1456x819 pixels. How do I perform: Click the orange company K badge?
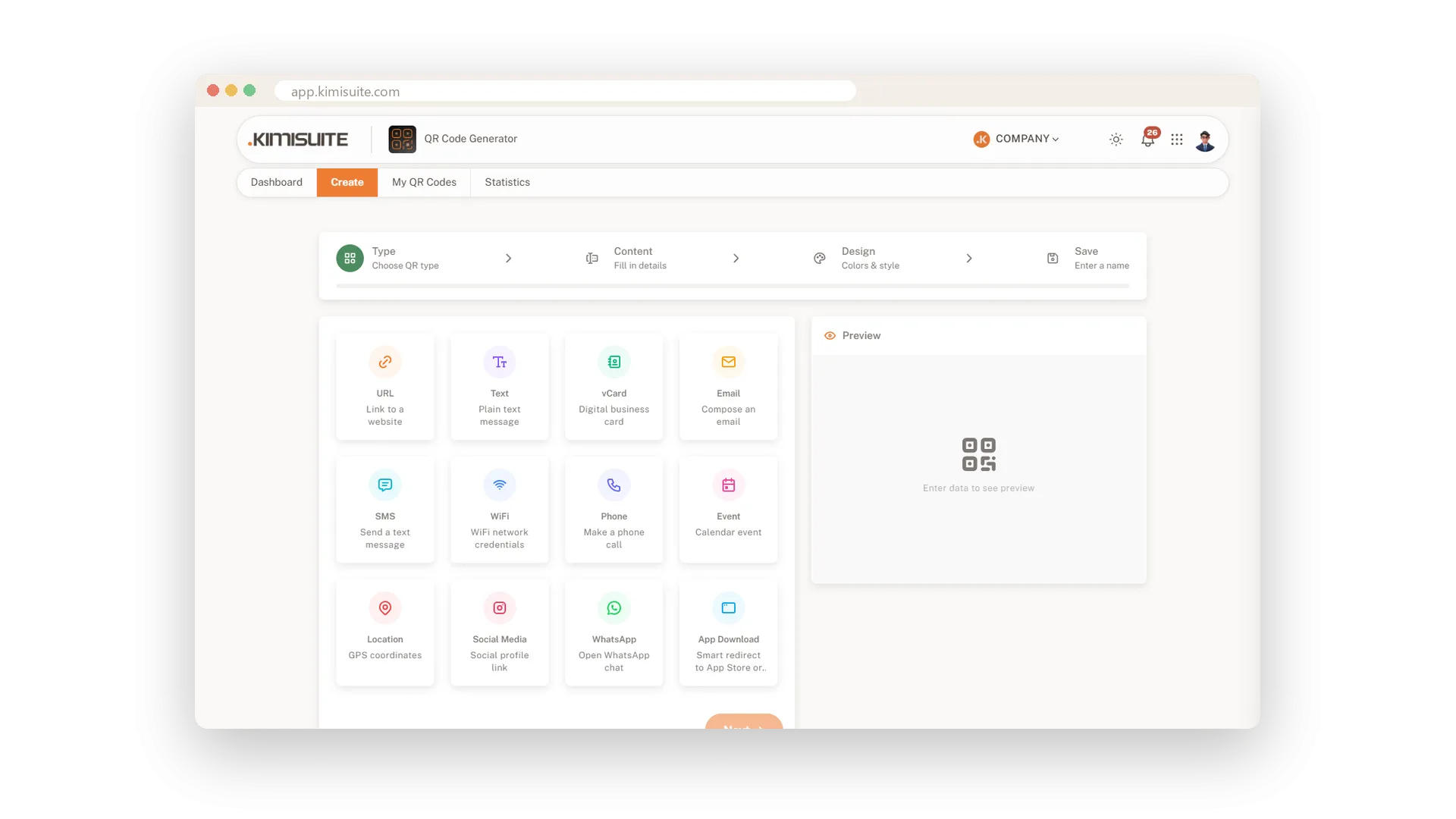click(x=981, y=139)
